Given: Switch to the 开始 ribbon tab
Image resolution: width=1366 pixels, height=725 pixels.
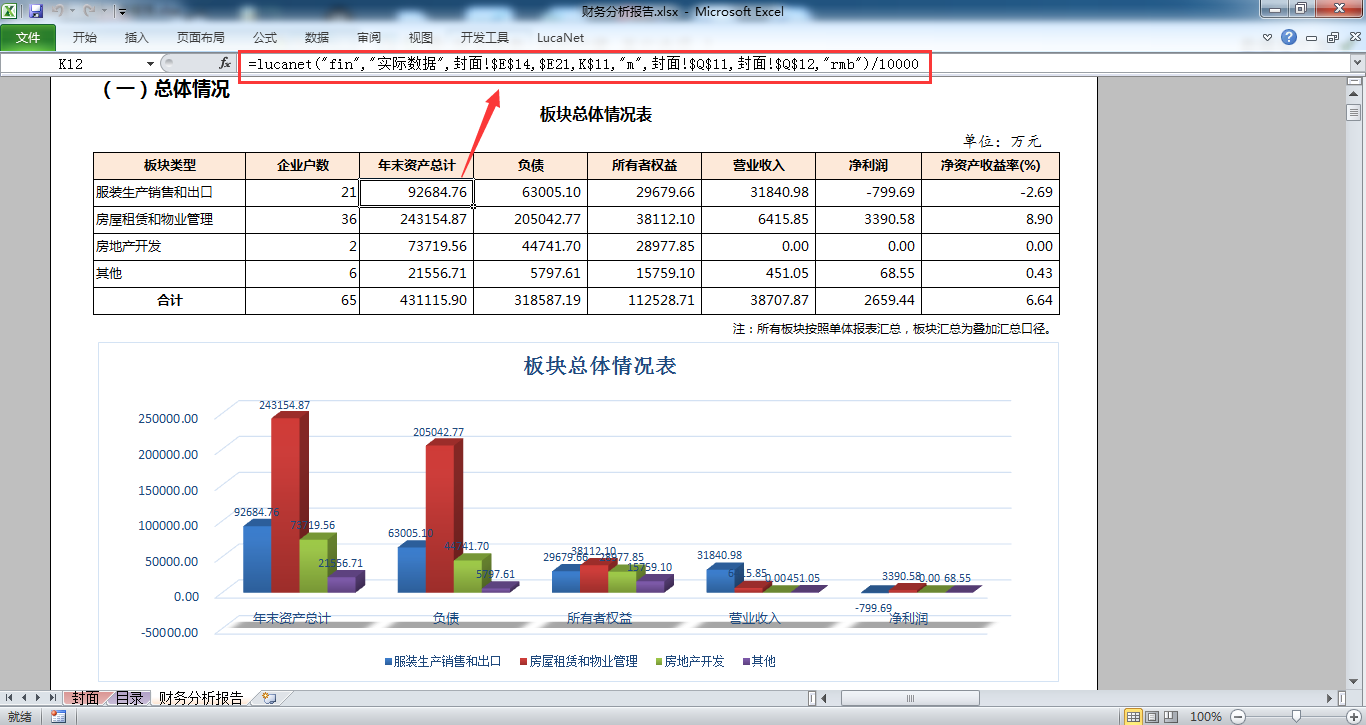Looking at the screenshot, I should click(x=85, y=38).
